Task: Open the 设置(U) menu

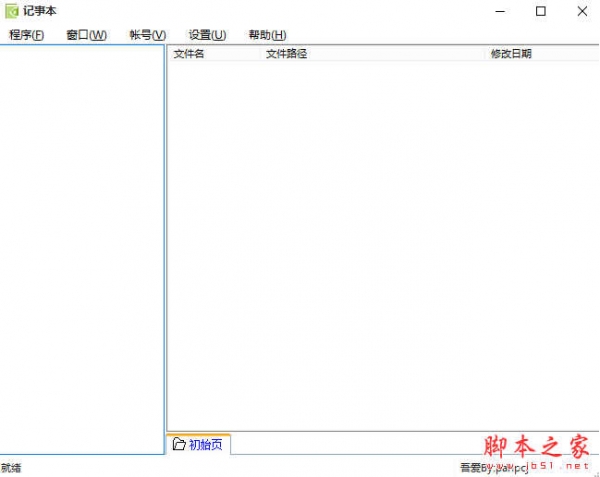Action: pyautogui.click(x=207, y=35)
